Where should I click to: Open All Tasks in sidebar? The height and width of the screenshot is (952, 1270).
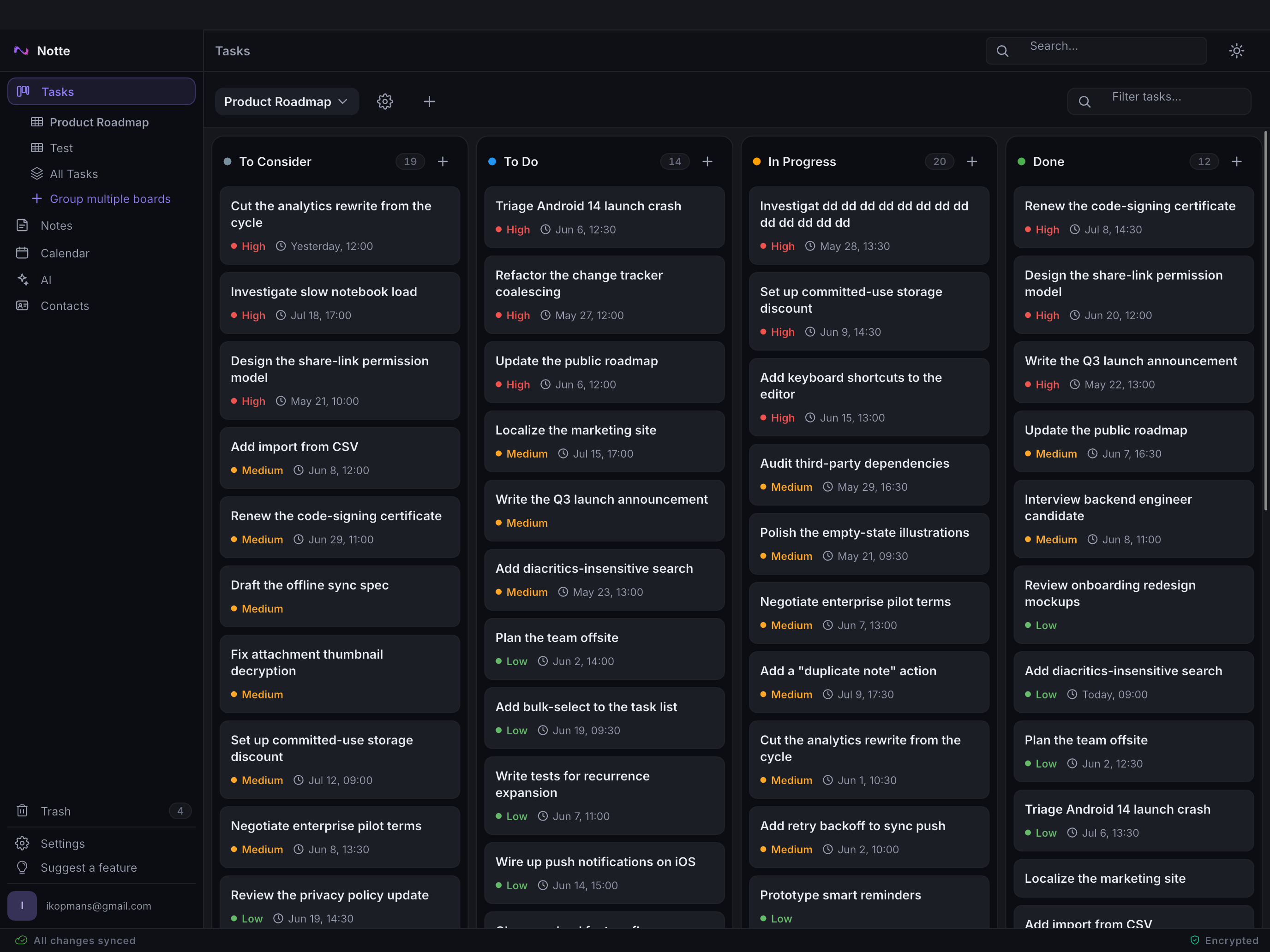click(x=73, y=174)
